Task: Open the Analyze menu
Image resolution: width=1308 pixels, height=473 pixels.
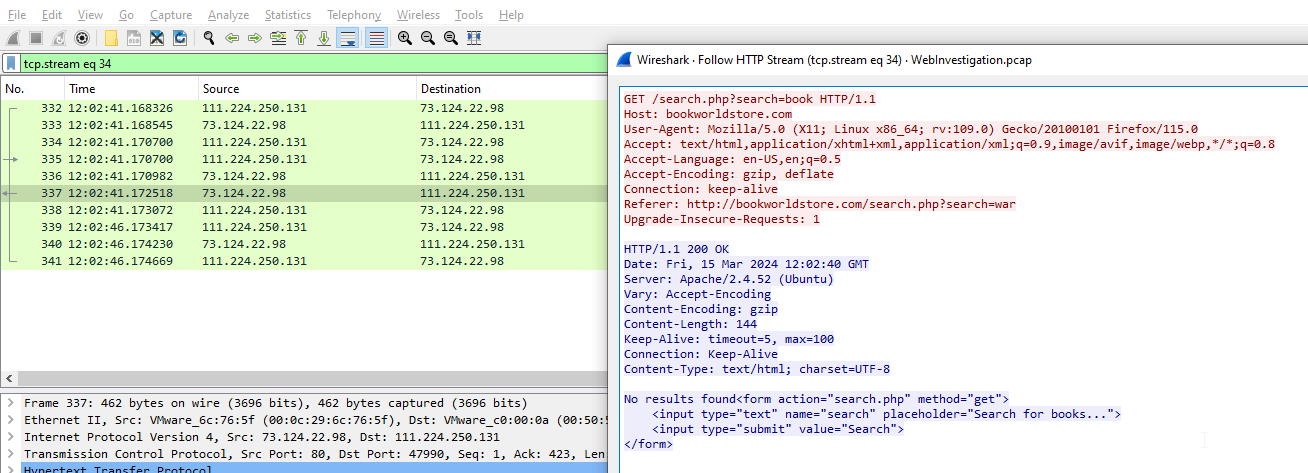Action: [x=229, y=15]
